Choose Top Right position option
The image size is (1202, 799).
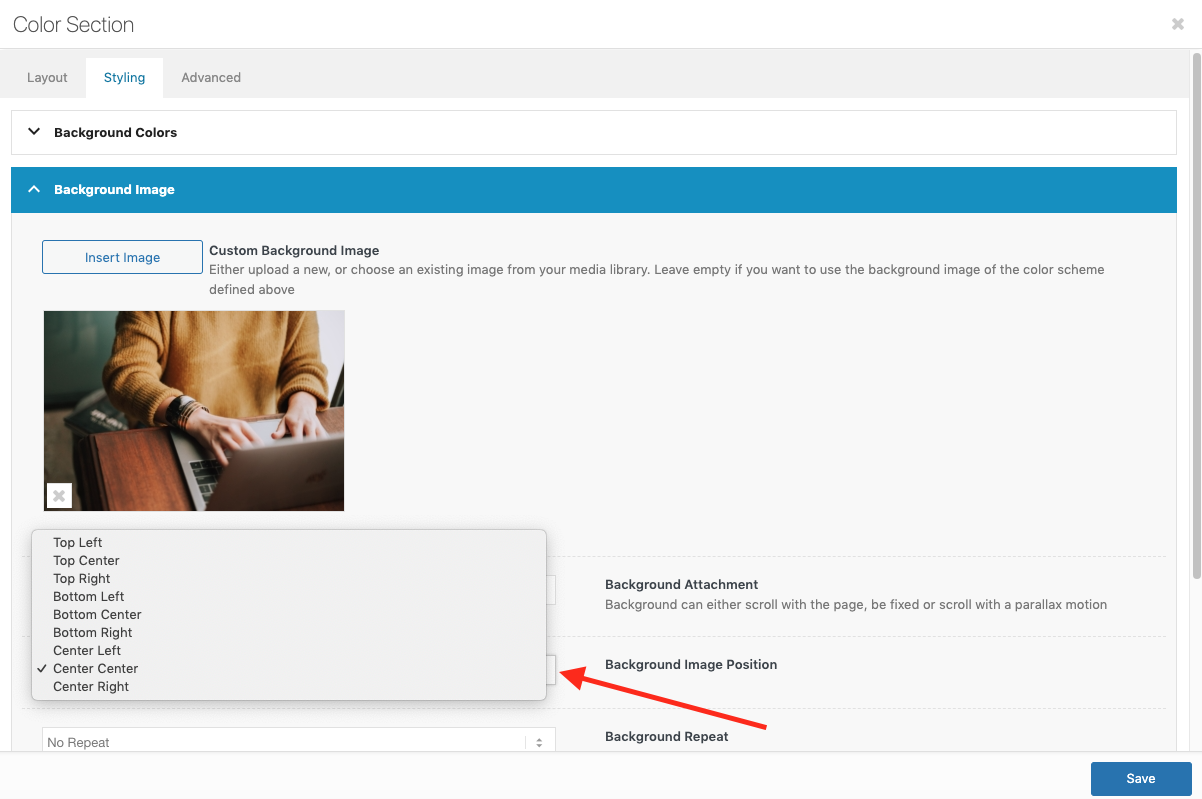[x=289, y=579]
